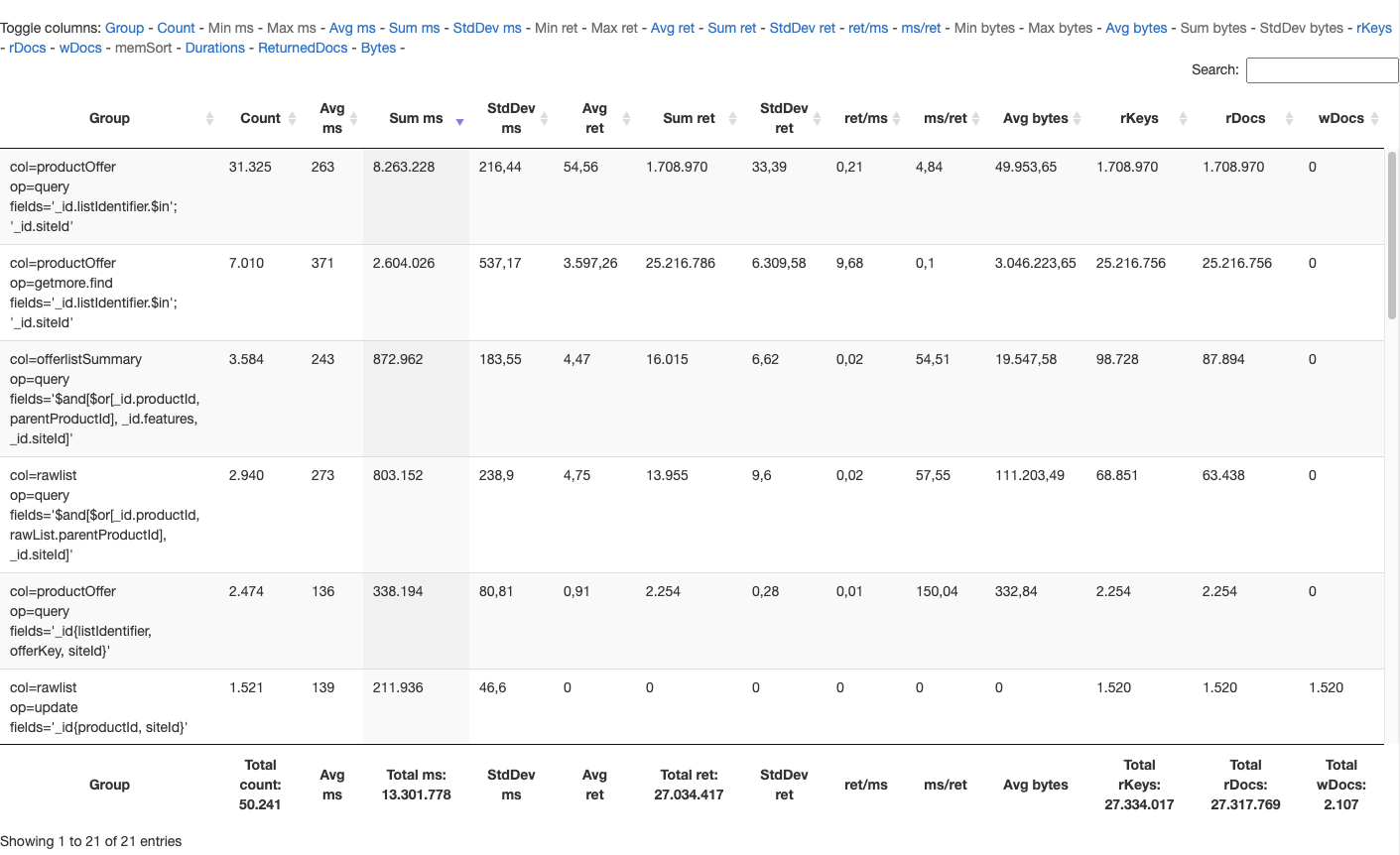This screenshot has width=1400, height=855.
Task: Reverse Sum ms sort arrow
Action: click(459, 121)
